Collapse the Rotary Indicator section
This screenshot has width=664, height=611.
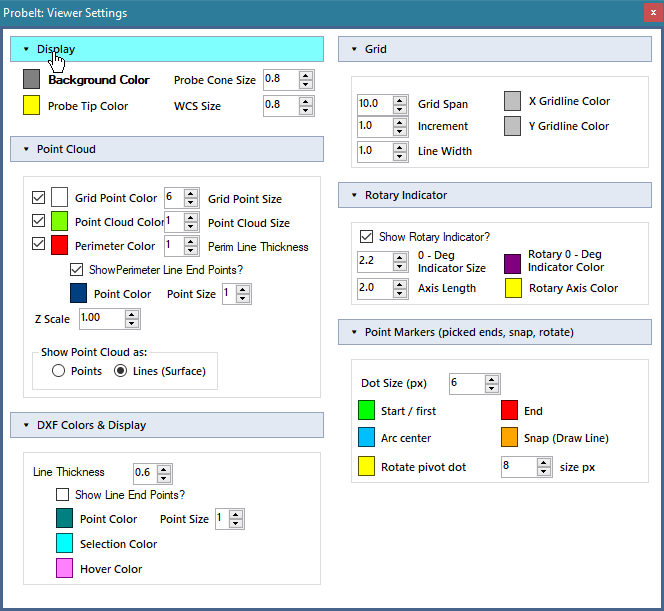point(495,195)
